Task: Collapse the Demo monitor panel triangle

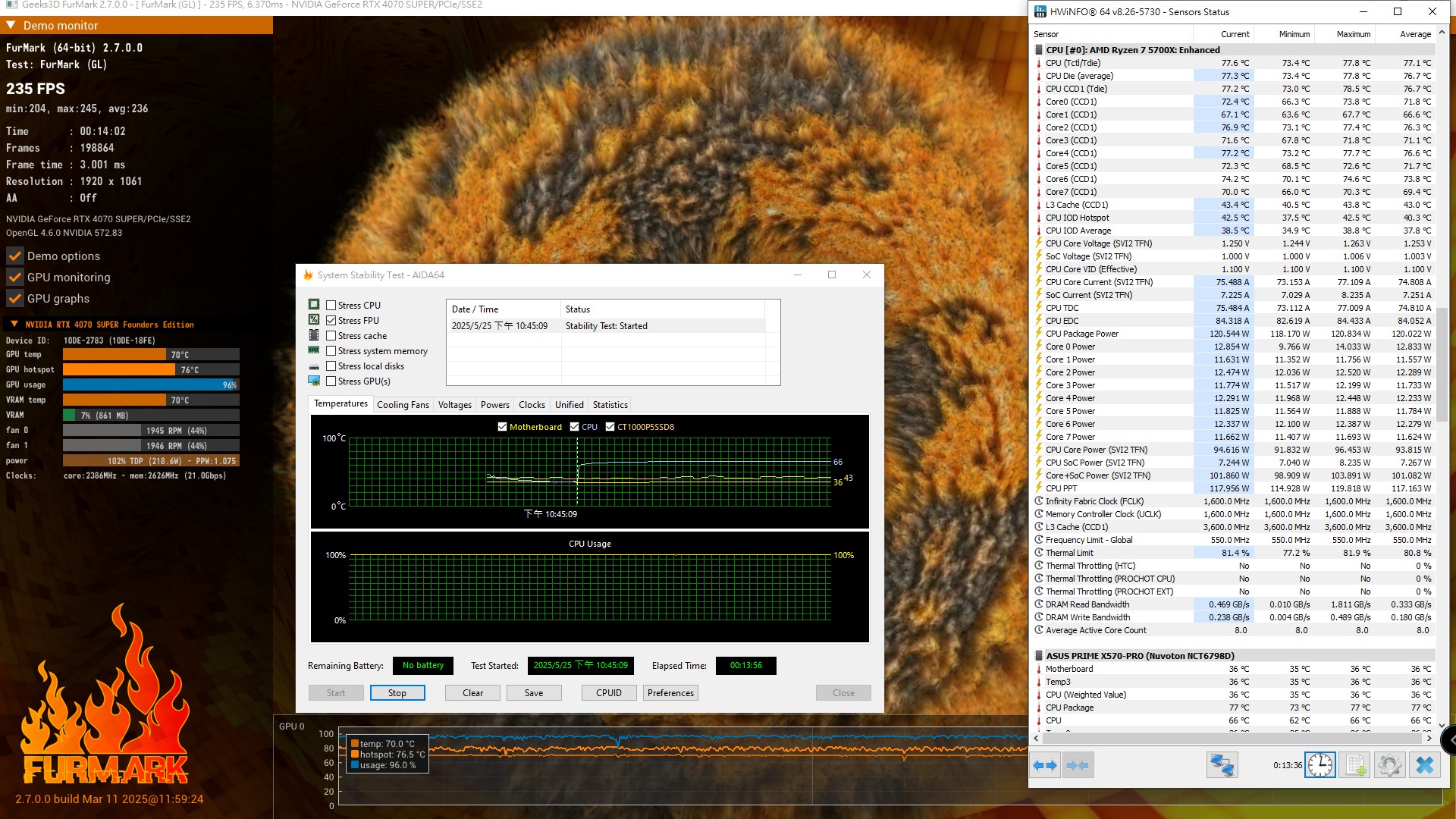Action: pyautogui.click(x=11, y=25)
